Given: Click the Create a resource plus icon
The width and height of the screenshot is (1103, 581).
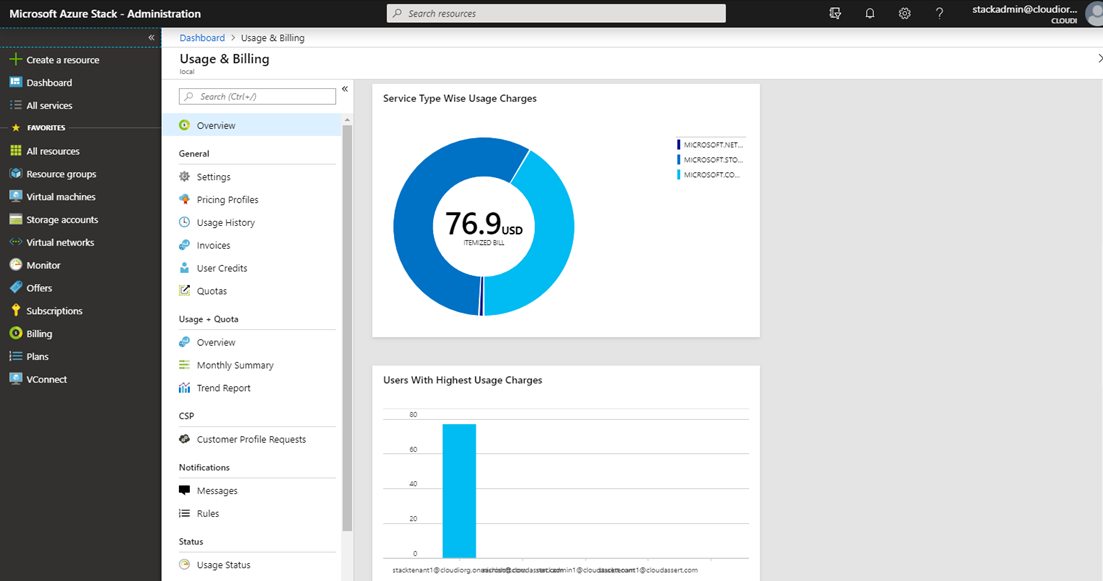Looking at the screenshot, I should click(15, 60).
